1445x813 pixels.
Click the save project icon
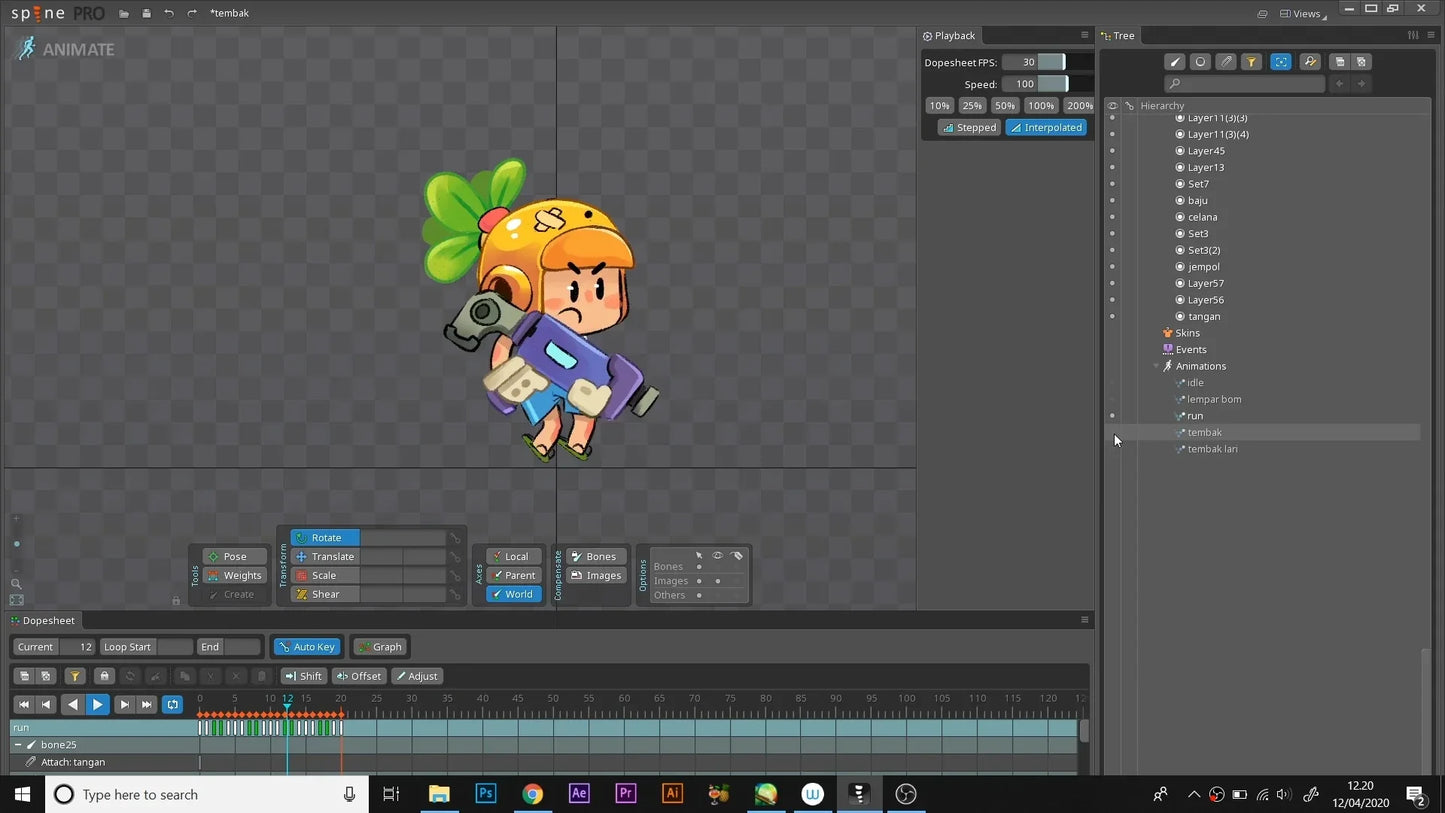coord(146,13)
